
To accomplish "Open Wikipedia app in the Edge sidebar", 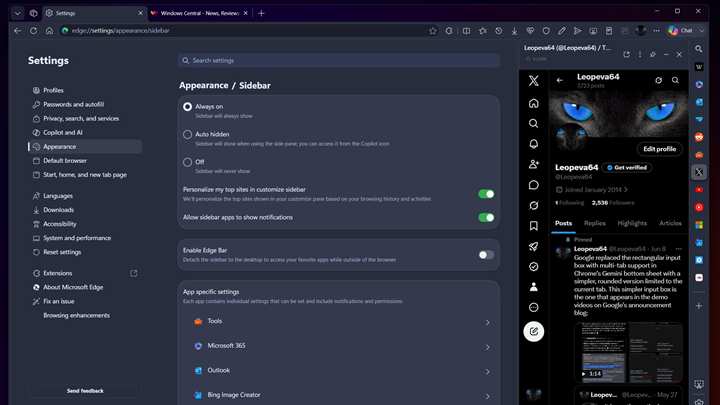I will [x=698, y=67].
